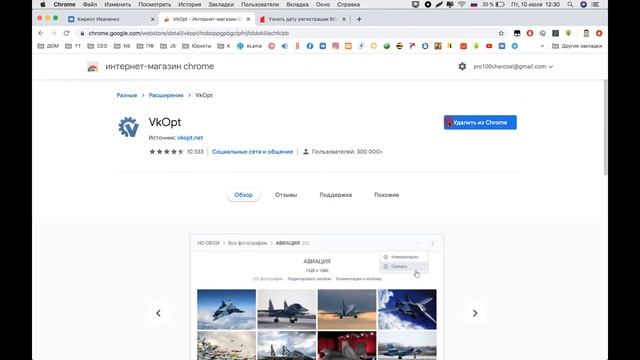
Task: Open the CEO bookmarks folder
Action: click(98, 46)
